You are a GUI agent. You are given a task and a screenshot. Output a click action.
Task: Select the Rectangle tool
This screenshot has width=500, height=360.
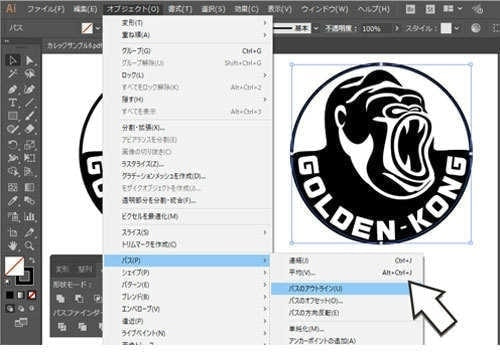click(13, 116)
